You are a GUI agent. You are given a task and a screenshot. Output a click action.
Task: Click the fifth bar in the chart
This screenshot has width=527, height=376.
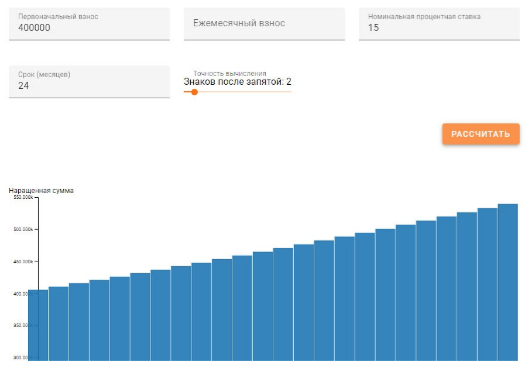[x=120, y=319]
